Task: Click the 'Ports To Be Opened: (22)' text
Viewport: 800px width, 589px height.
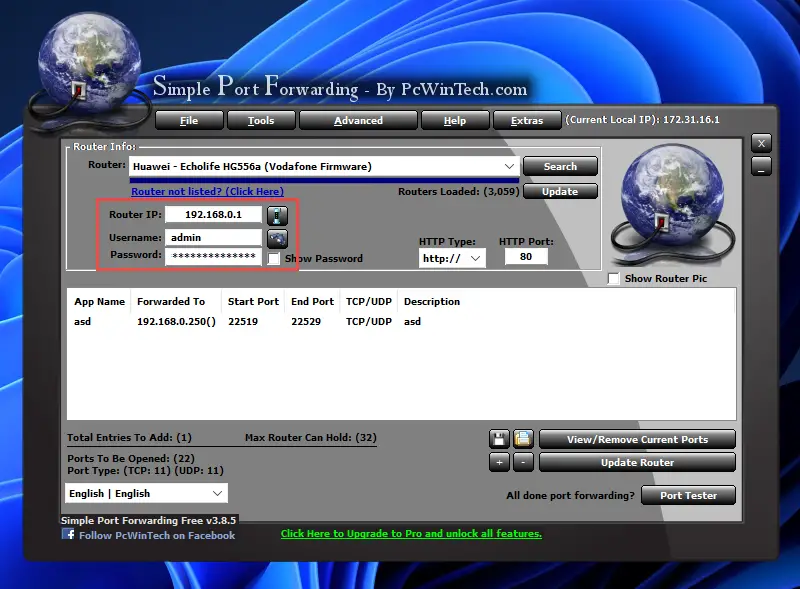Action: (x=131, y=458)
